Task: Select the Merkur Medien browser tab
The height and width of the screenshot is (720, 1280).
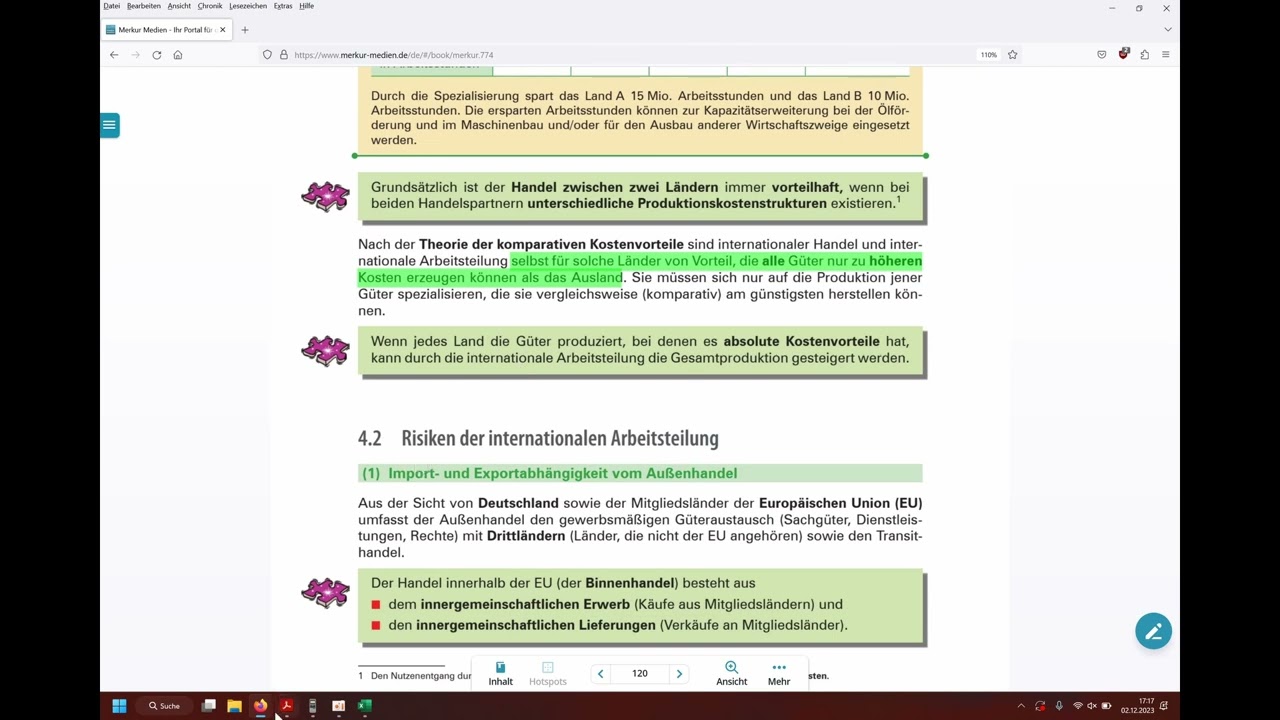Action: coord(166,30)
